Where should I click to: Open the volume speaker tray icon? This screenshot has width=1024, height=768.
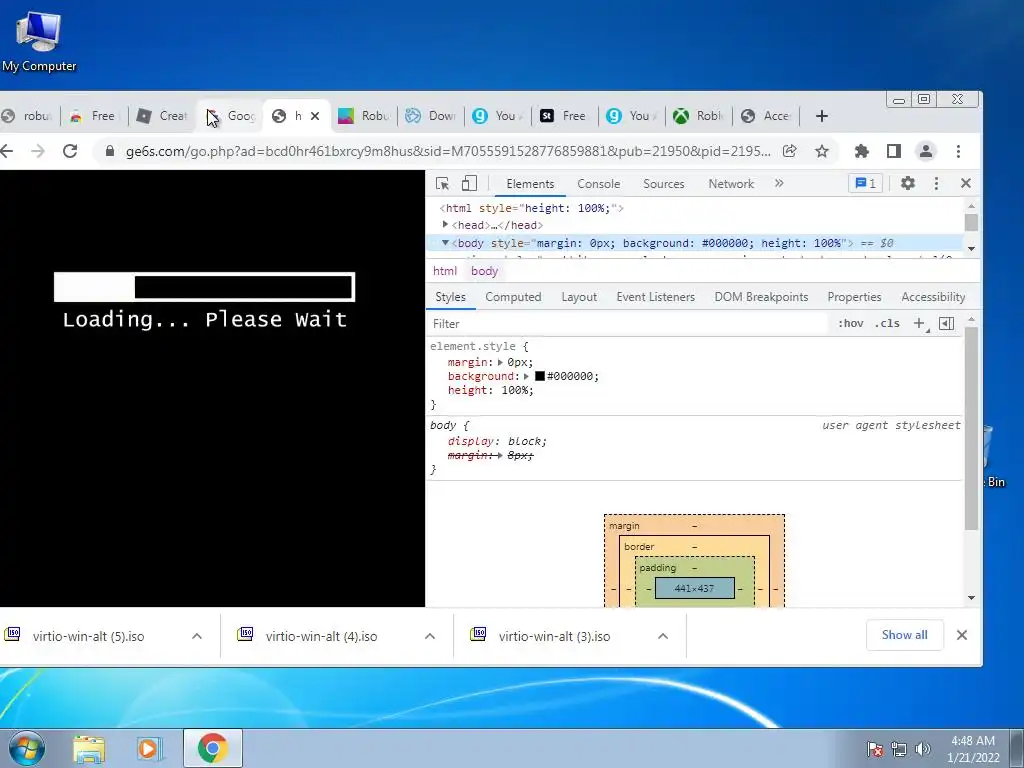click(923, 748)
